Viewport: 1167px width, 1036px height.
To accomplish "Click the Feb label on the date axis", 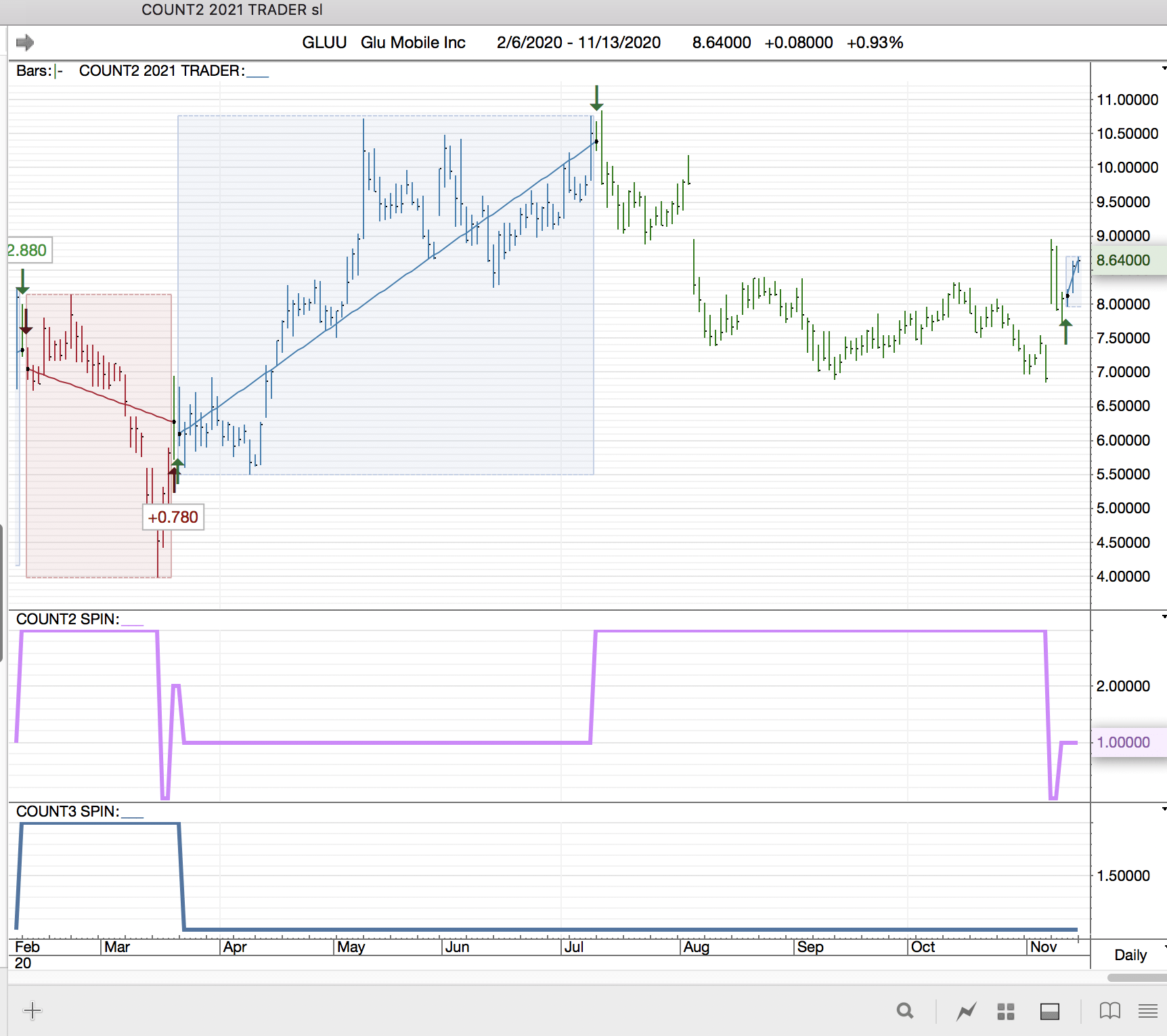I will point(27,947).
